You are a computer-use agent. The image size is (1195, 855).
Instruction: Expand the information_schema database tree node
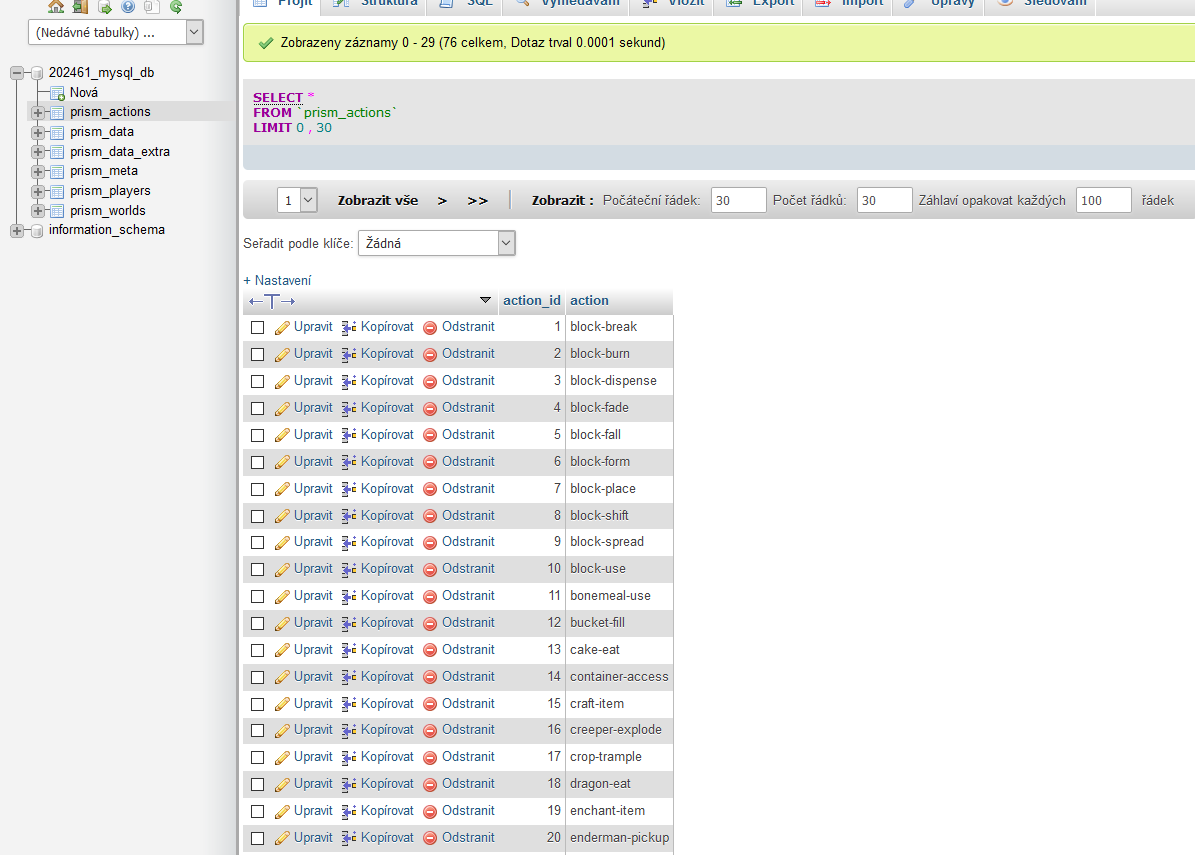17,230
